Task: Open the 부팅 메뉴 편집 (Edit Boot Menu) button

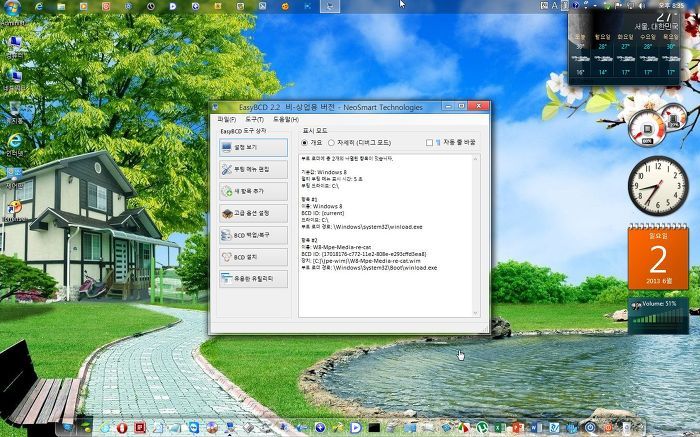Action: pyautogui.click(x=253, y=169)
